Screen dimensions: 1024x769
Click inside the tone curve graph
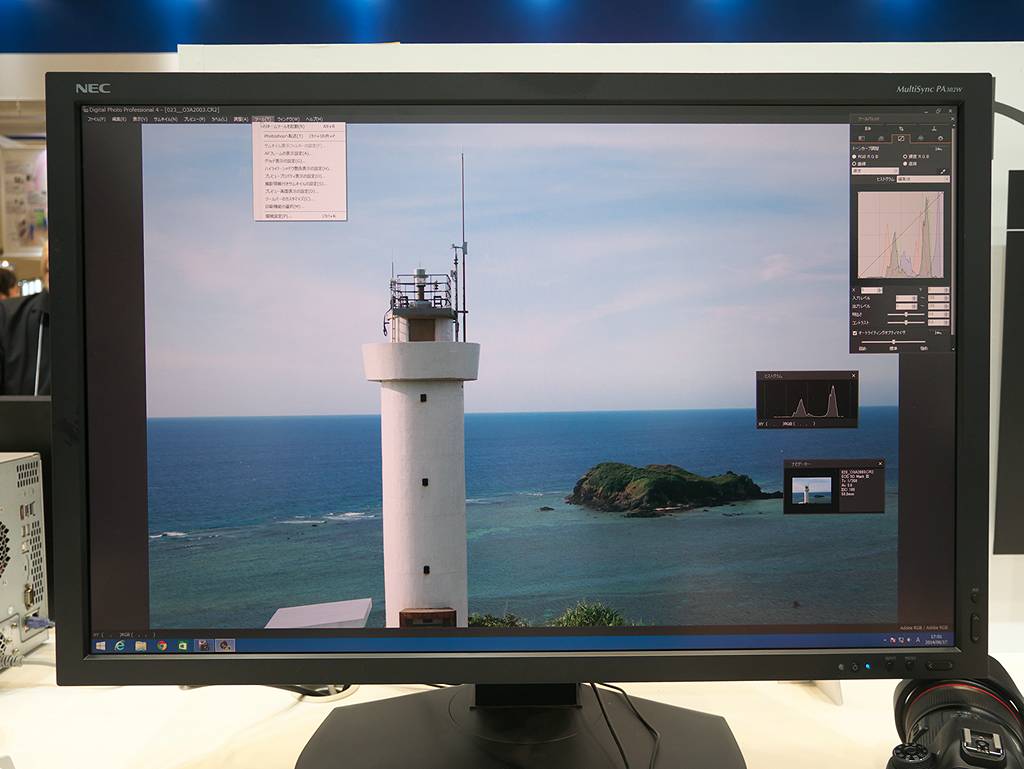click(x=901, y=234)
